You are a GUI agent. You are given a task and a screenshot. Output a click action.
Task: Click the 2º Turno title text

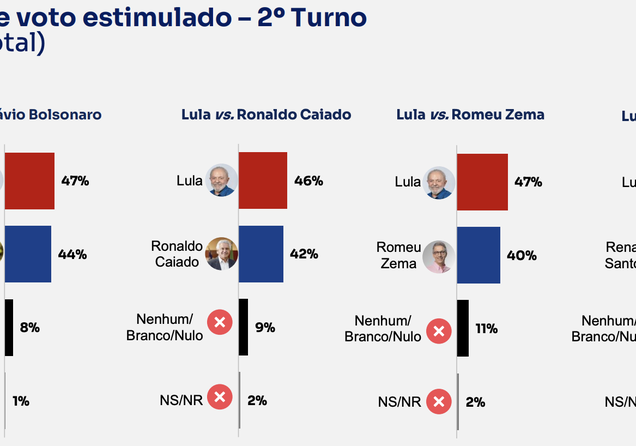click(312, 17)
